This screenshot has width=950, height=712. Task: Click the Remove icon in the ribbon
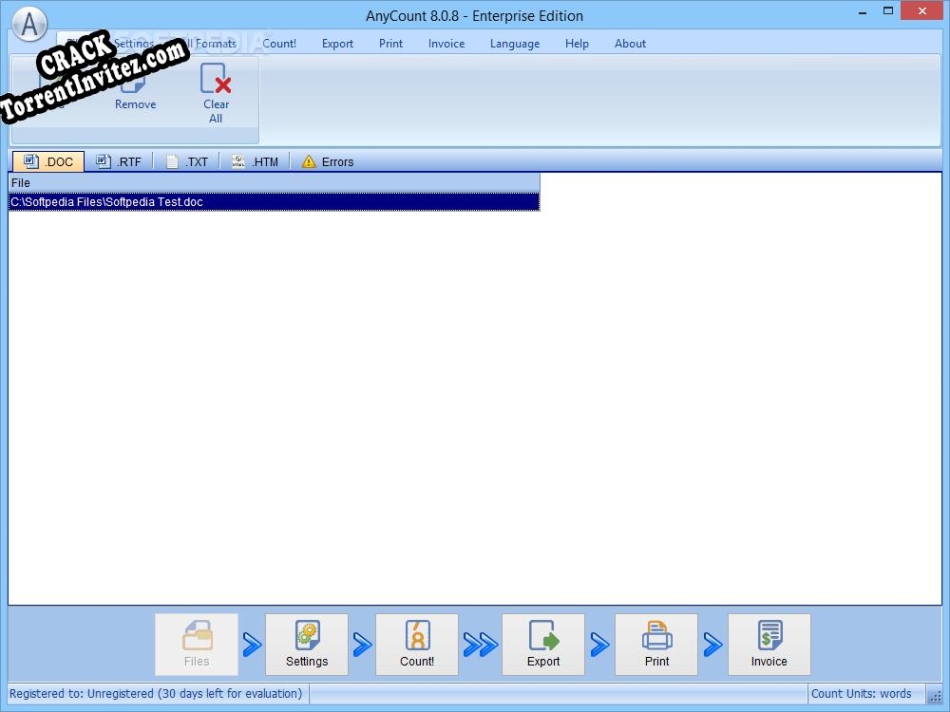coord(135,90)
